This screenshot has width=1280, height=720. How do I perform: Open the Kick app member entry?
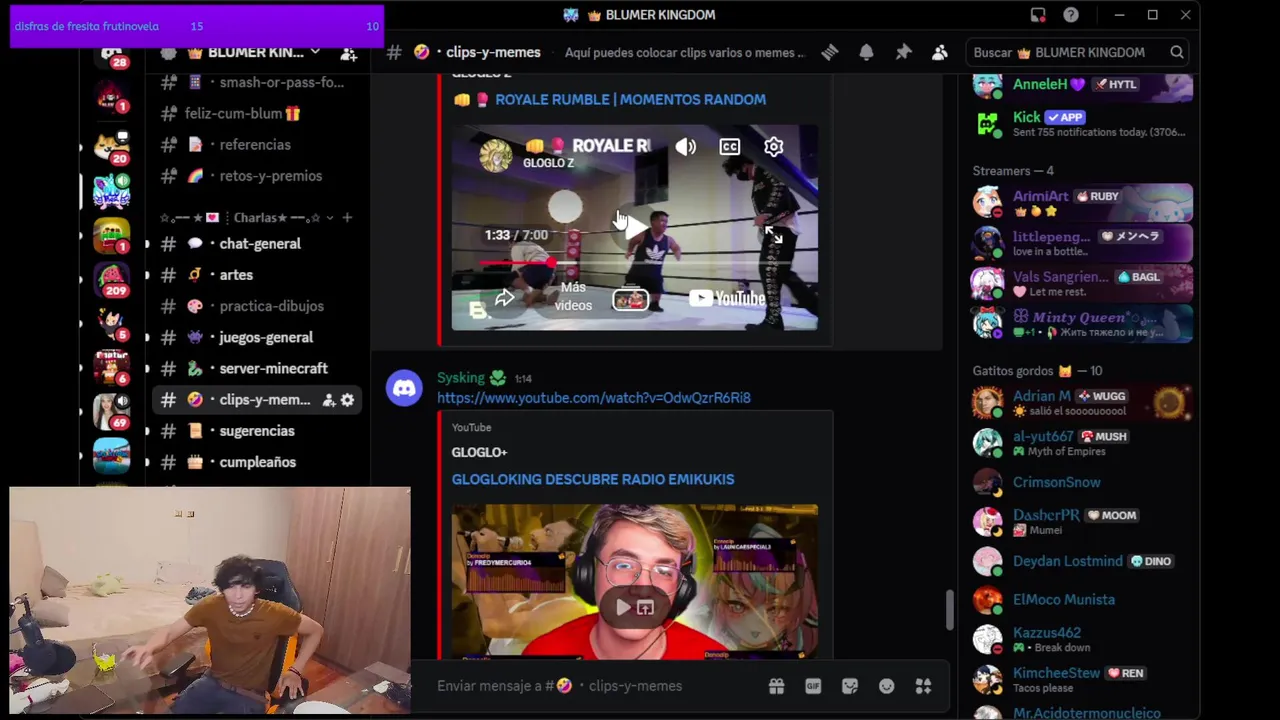point(1082,124)
